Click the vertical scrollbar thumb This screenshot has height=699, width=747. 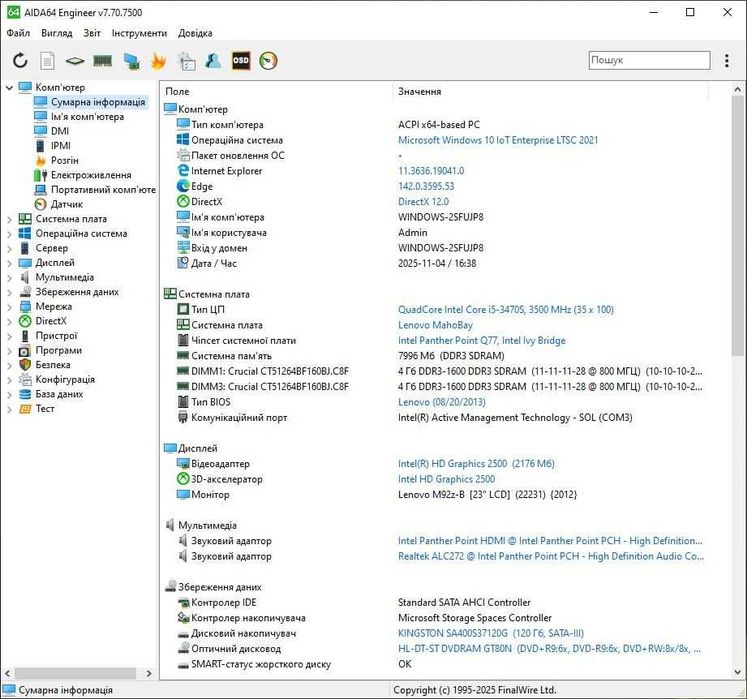[737, 225]
